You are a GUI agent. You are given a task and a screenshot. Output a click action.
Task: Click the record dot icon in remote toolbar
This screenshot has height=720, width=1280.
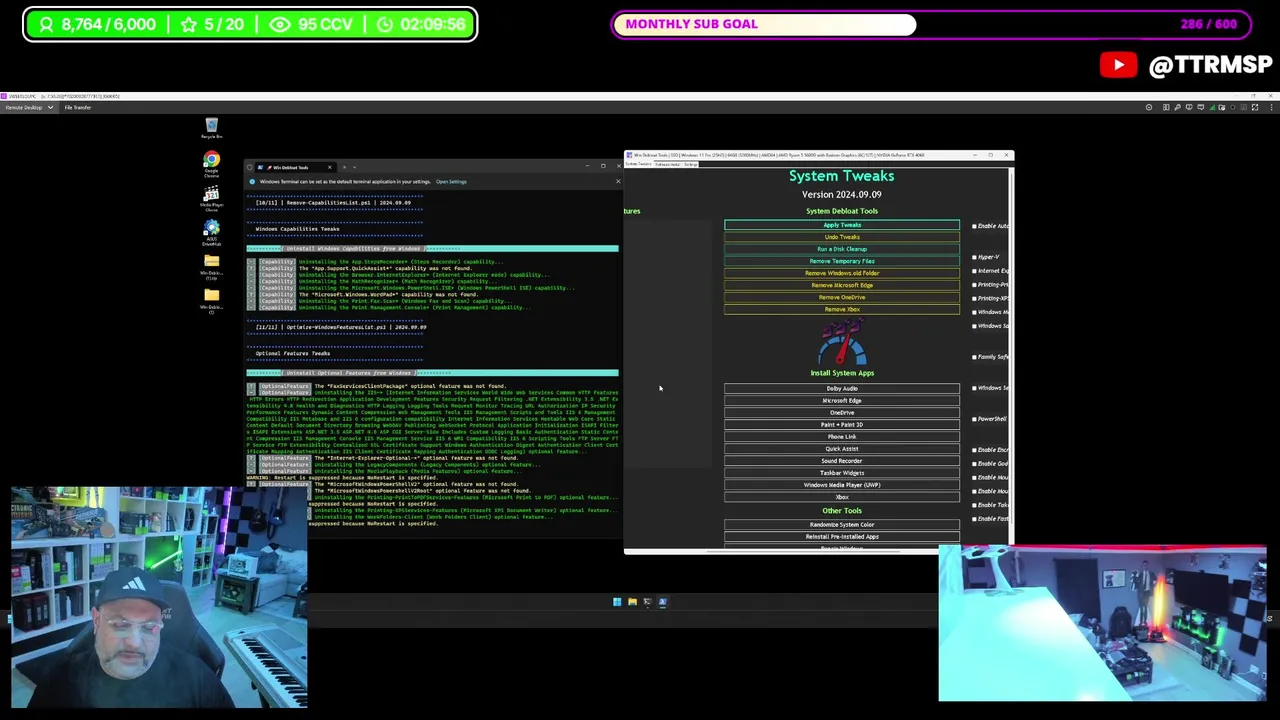click(x=1233, y=107)
